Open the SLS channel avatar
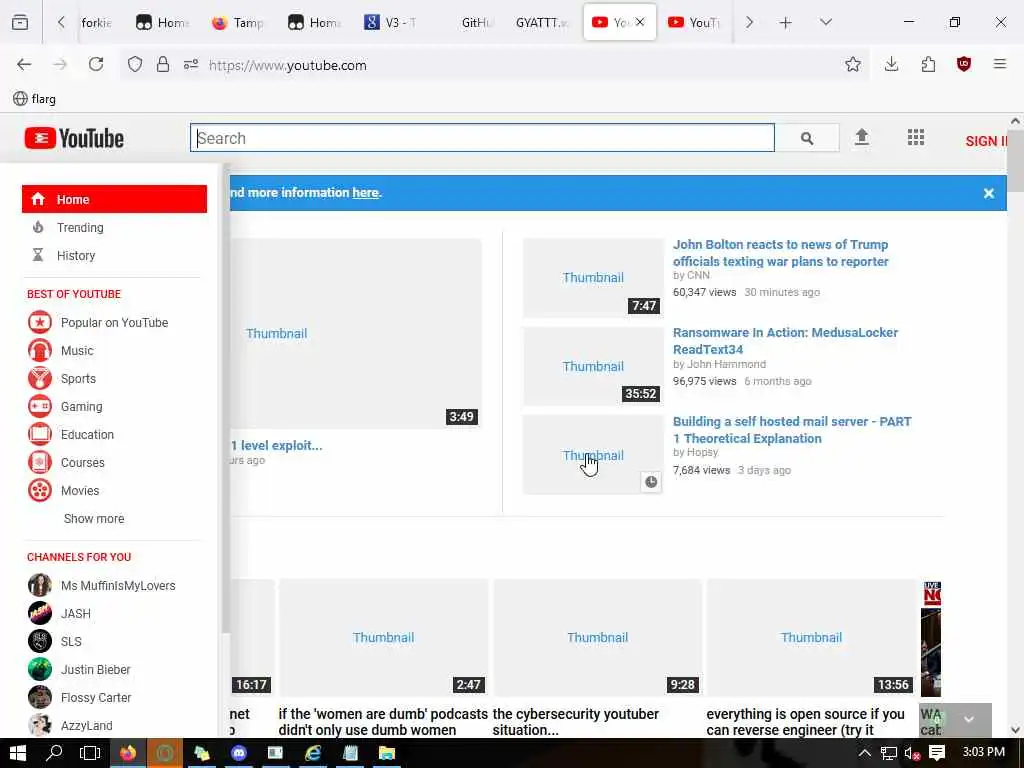Screen dimensions: 1024x768 coord(40,641)
